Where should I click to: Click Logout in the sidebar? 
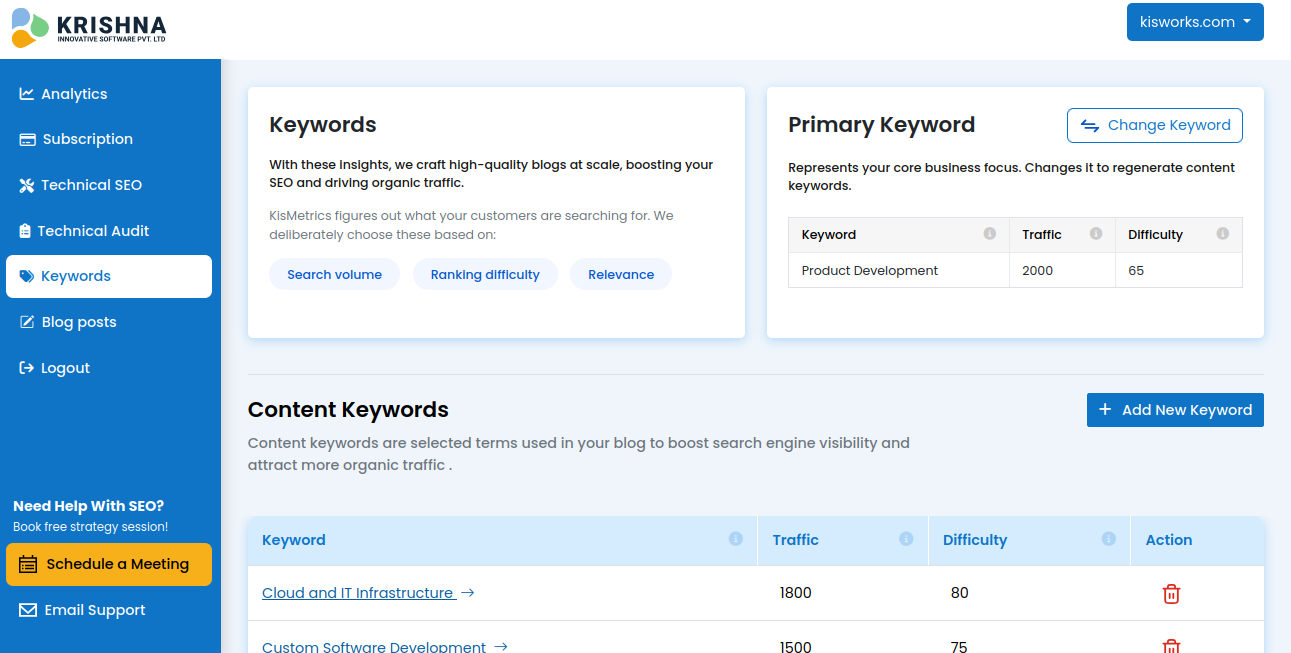coord(109,368)
